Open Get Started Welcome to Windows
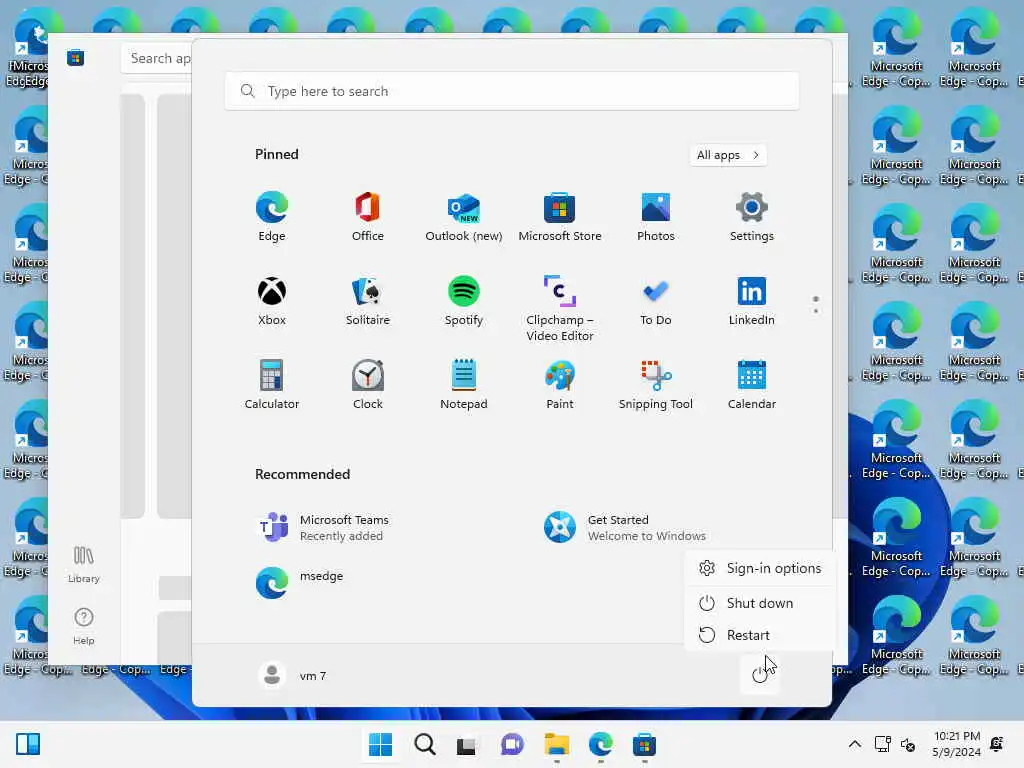The width and height of the screenshot is (1024, 768). pyautogui.click(x=626, y=527)
